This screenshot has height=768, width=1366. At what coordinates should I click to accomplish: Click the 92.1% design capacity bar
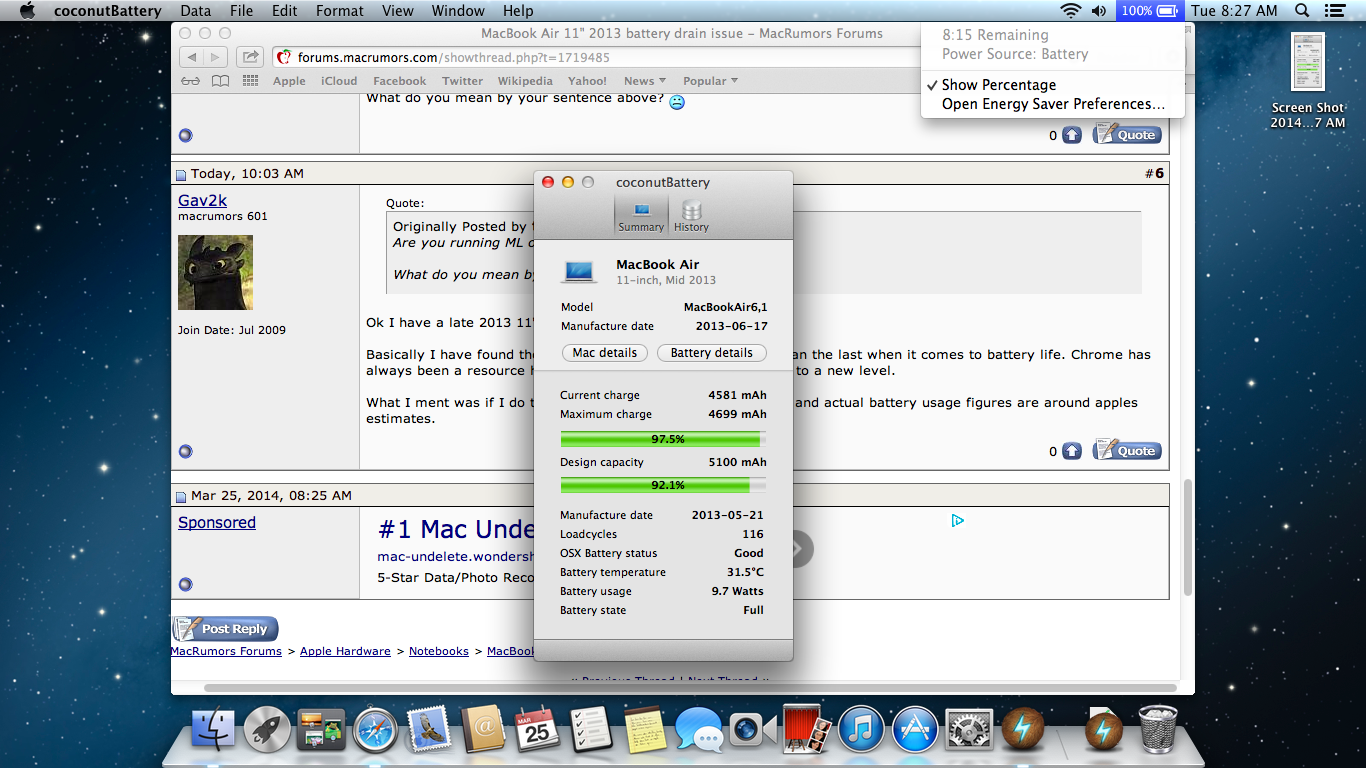point(664,485)
